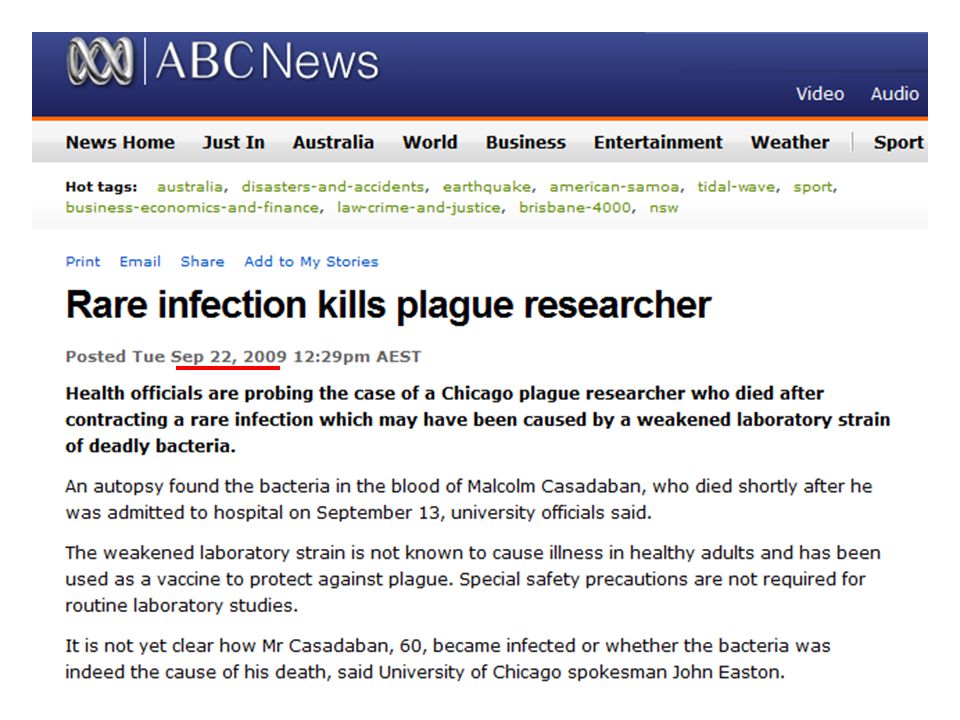
Task: Click the 'Hot tags:' label
Action: click(101, 187)
